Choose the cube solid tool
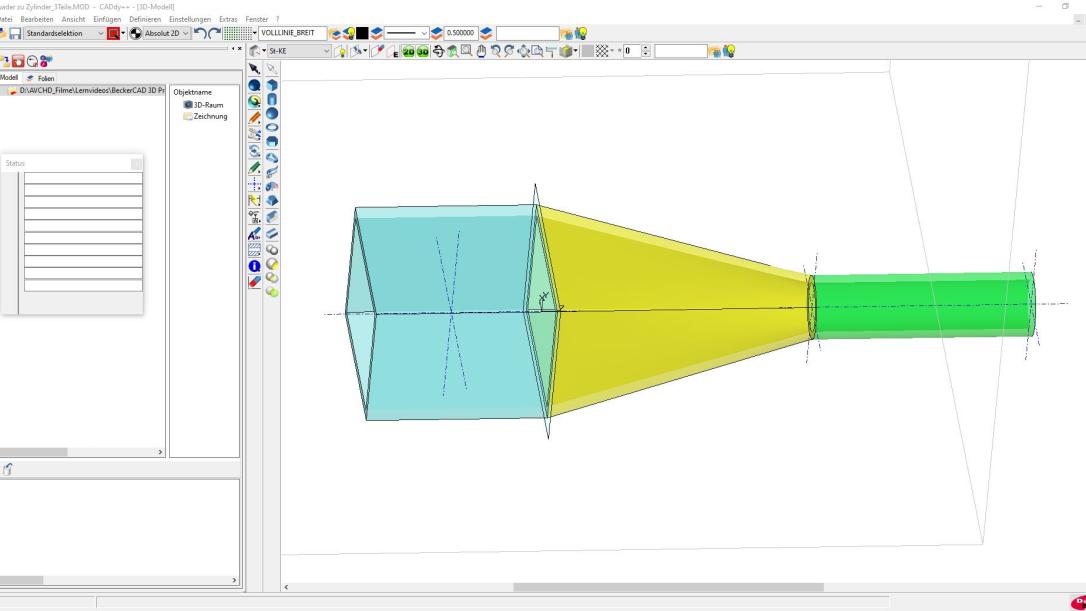 [272, 85]
